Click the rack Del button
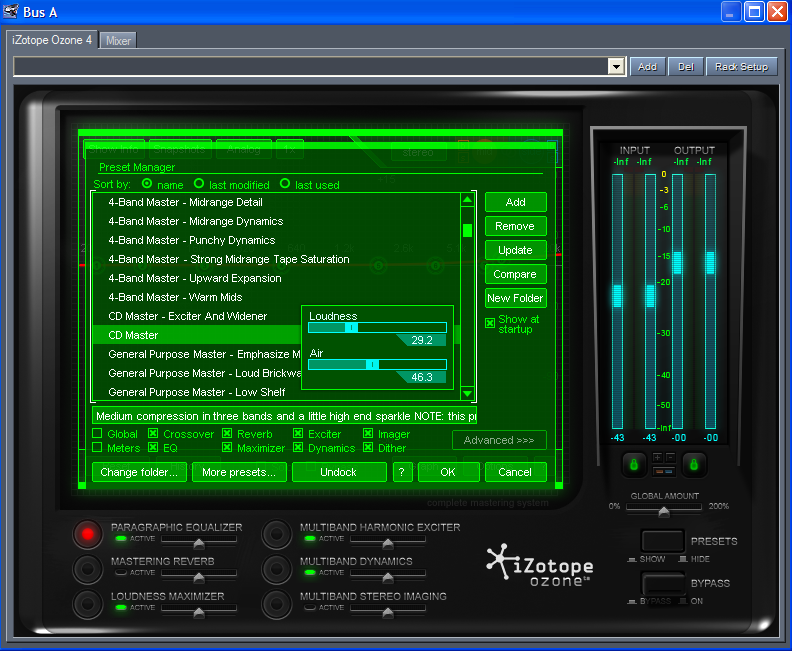 point(685,66)
